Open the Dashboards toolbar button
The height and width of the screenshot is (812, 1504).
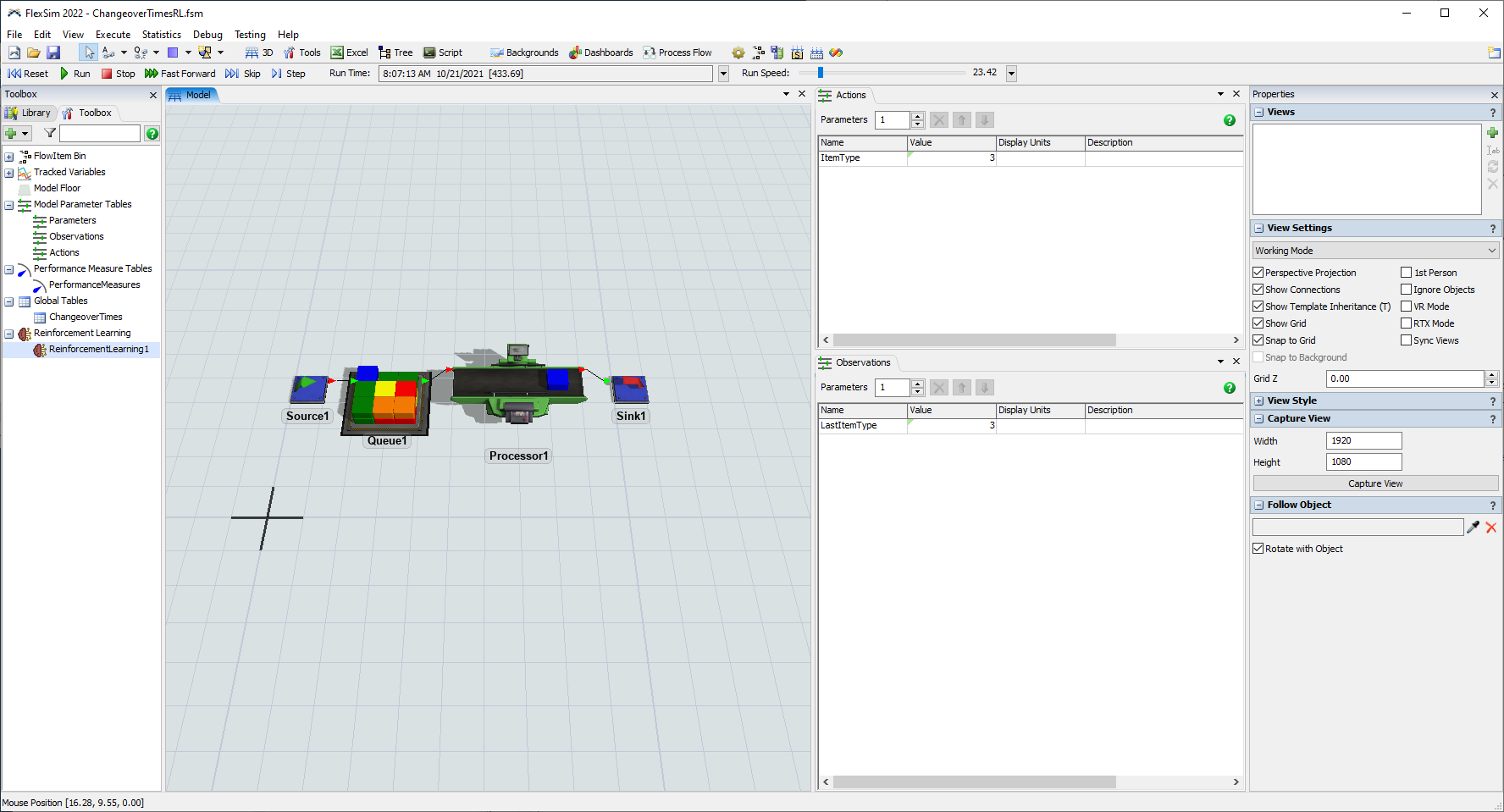pyautogui.click(x=601, y=52)
